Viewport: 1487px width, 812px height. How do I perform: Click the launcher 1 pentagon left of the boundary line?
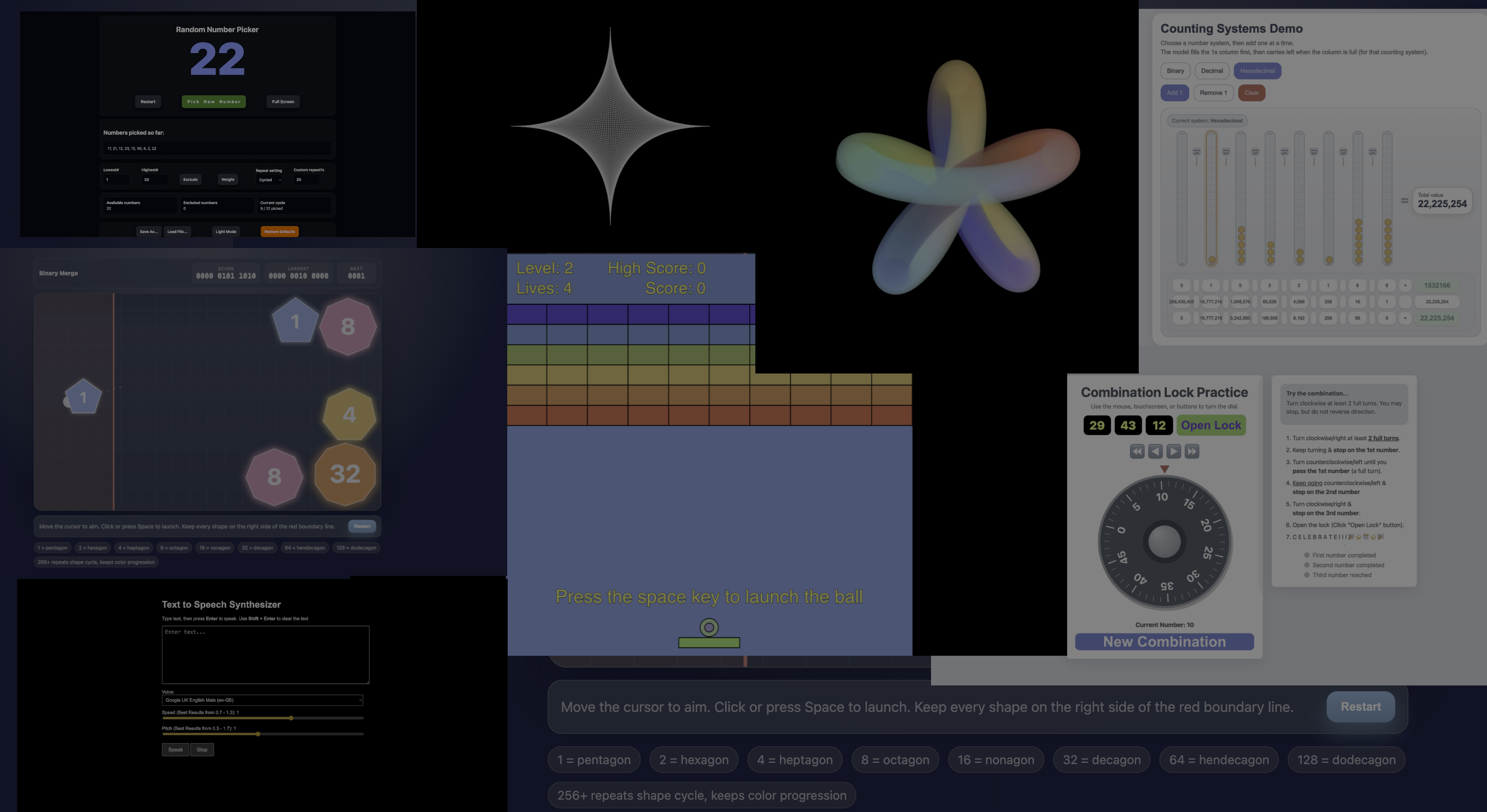pos(83,396)
